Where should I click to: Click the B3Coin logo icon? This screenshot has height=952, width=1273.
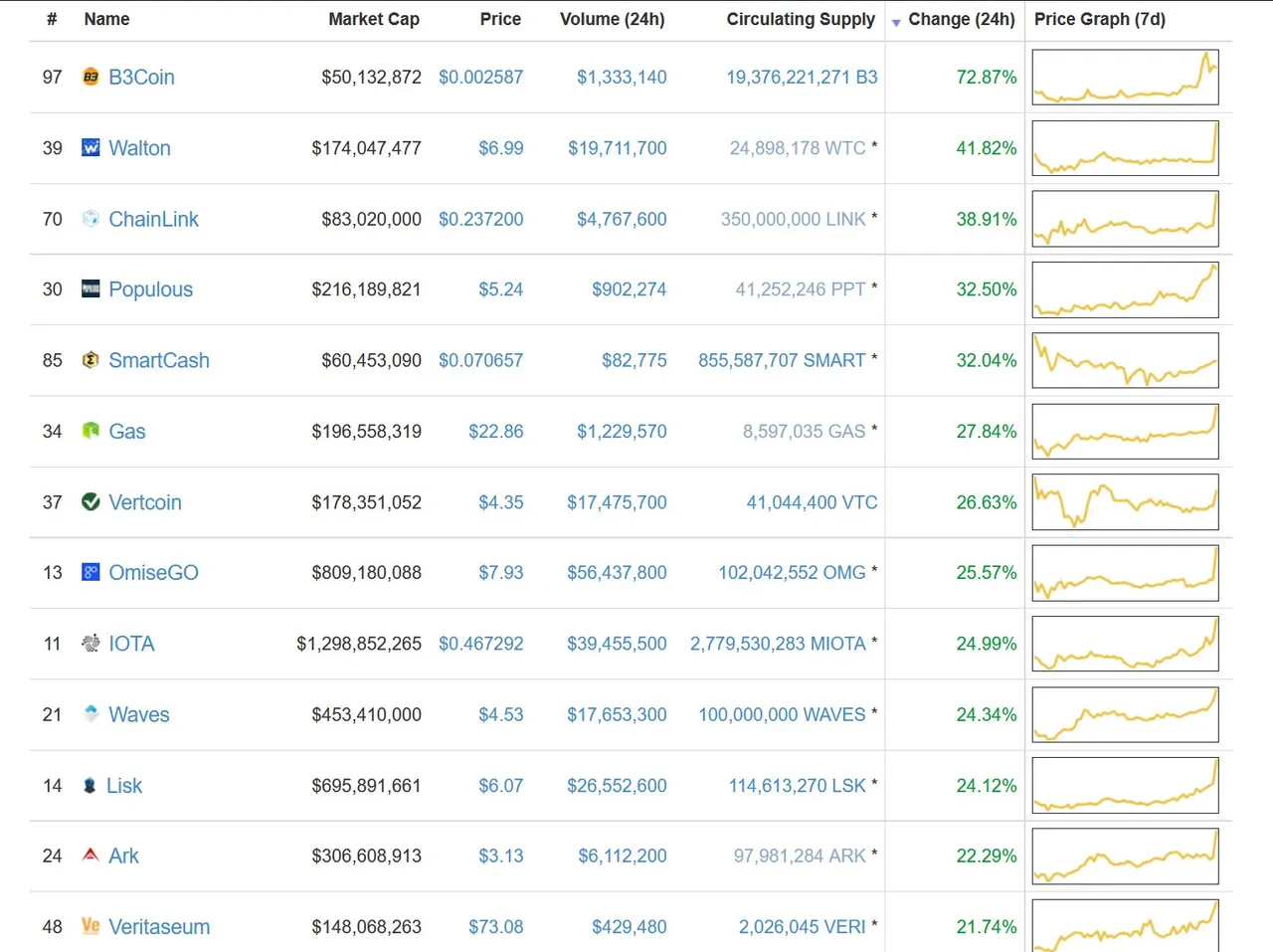click(x=91, y=77)
